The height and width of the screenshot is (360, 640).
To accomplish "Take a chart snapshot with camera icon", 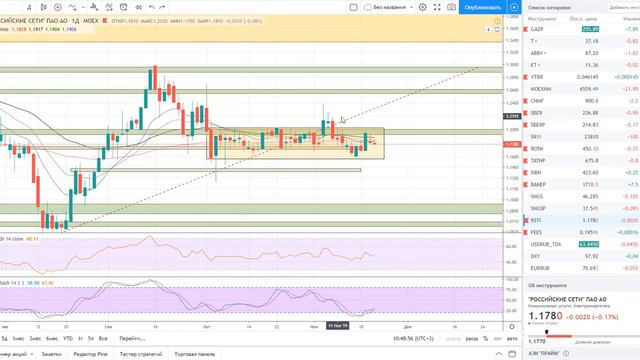I will tap(451, 7).
